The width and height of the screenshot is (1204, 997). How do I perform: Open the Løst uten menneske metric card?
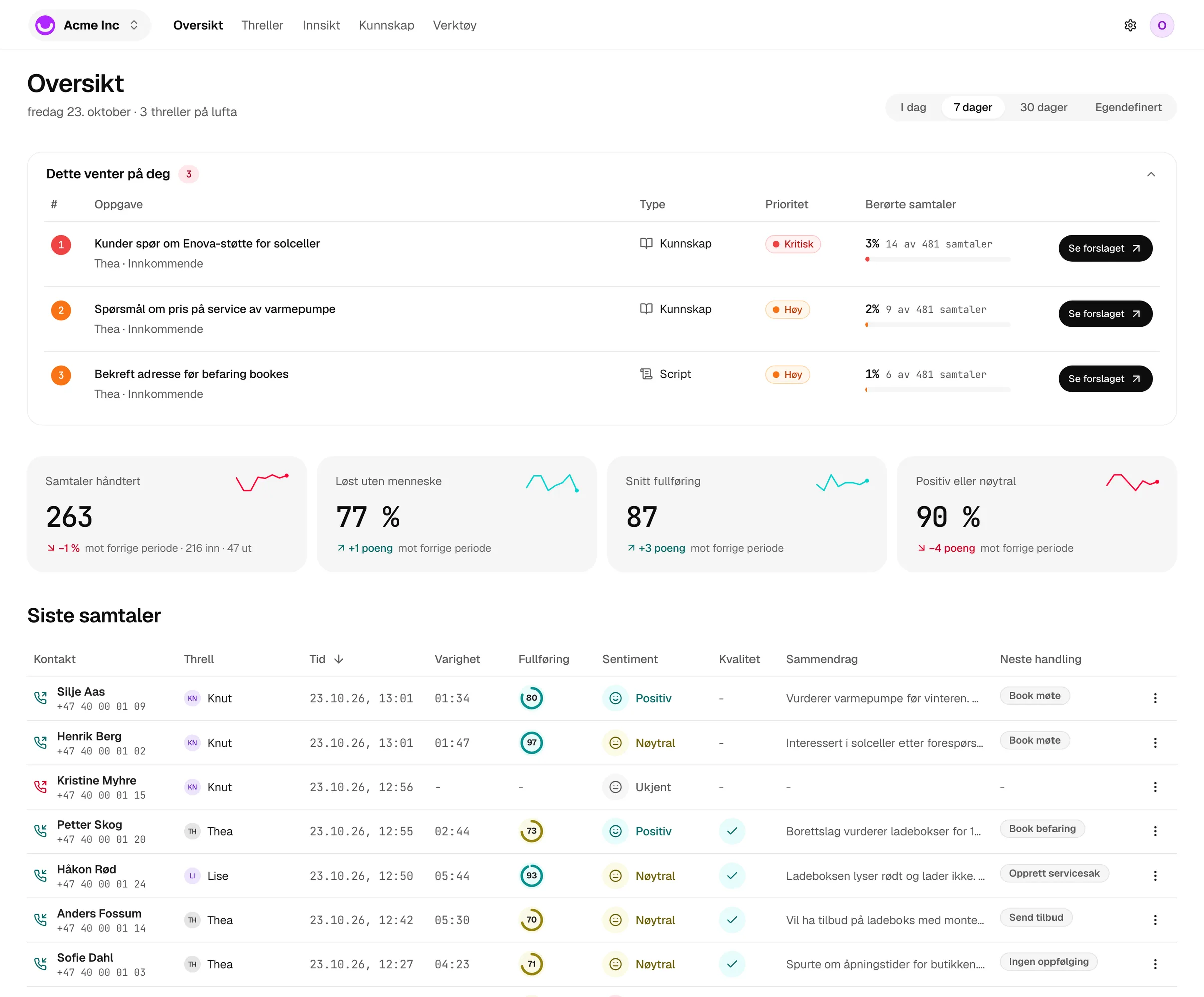(457, 514)
